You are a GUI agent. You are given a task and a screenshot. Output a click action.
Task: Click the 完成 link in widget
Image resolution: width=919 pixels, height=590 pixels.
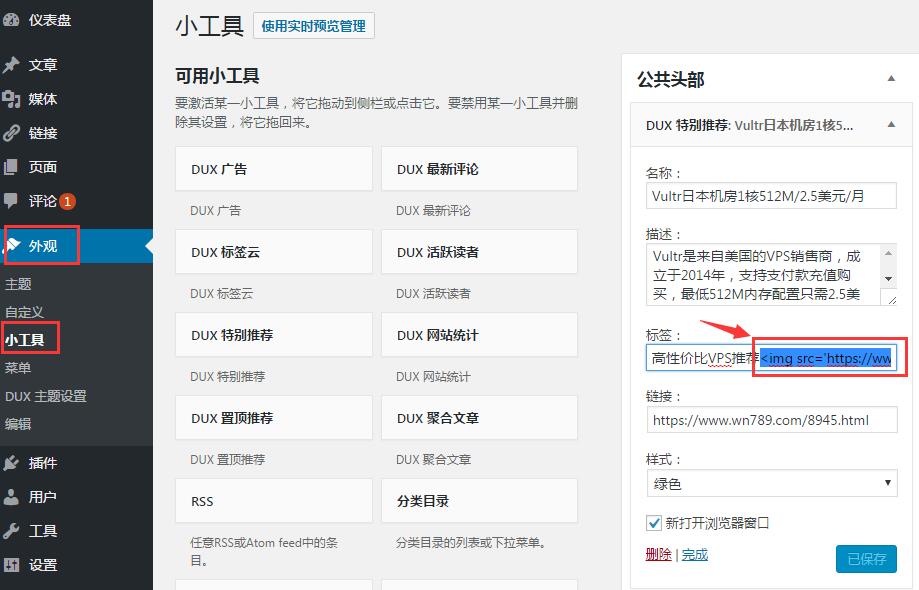[695, 554]
